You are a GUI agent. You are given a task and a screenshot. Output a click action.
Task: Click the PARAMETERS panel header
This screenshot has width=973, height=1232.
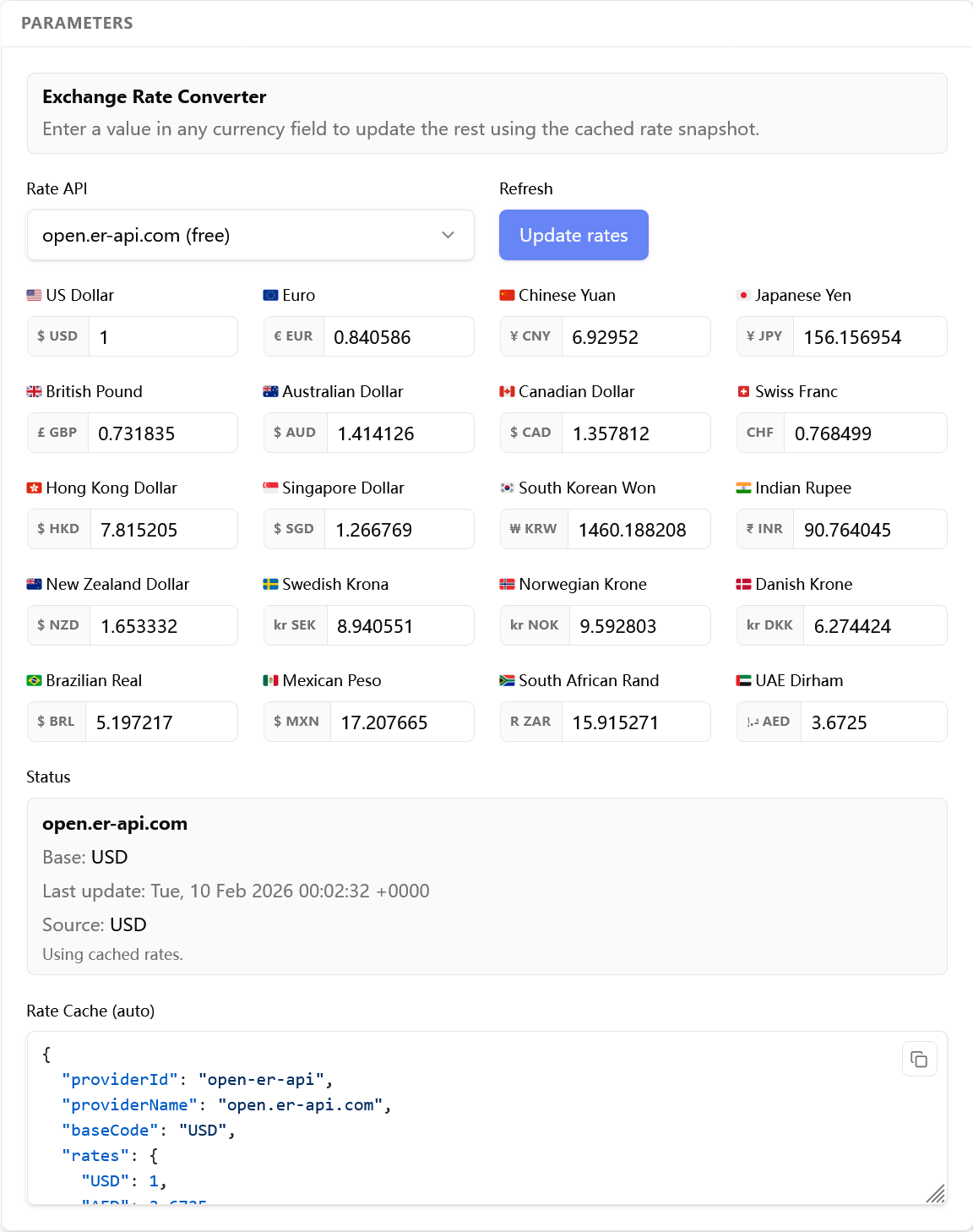77,23
